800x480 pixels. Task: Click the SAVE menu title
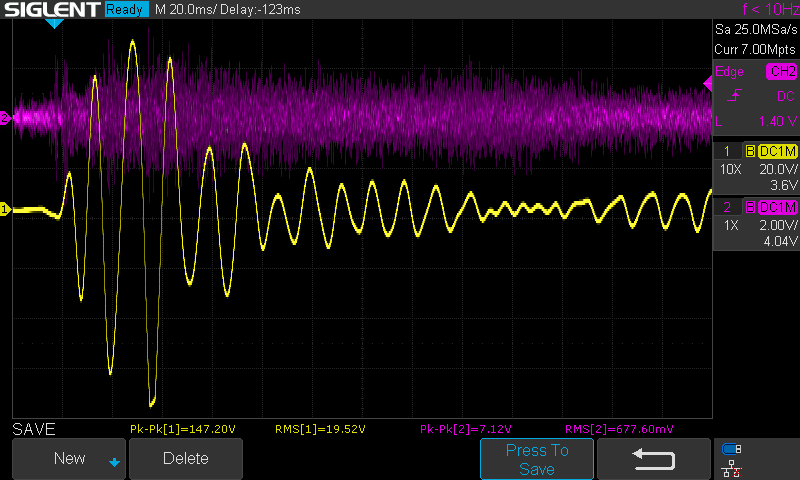coord(34,430)
